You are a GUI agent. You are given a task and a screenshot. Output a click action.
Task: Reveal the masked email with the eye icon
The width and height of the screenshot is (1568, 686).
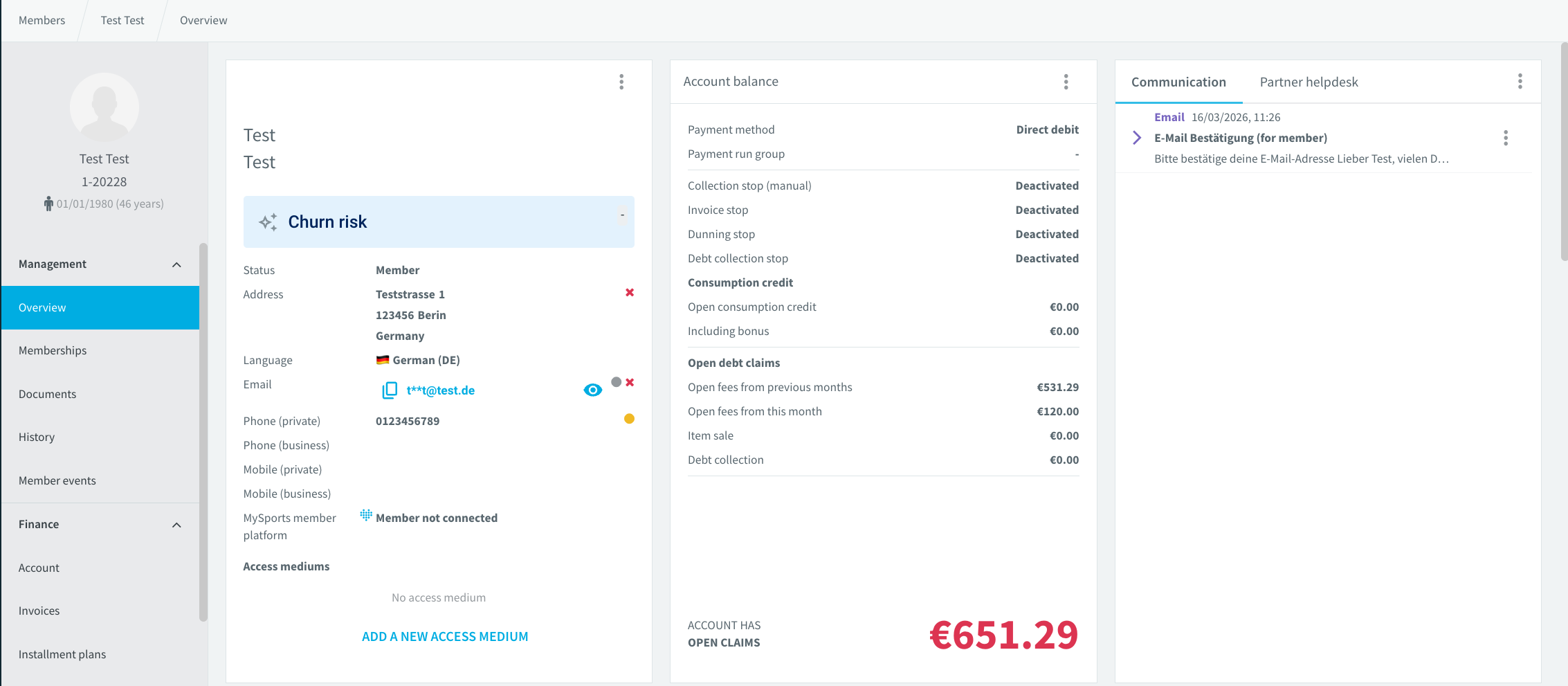[592, 390]
